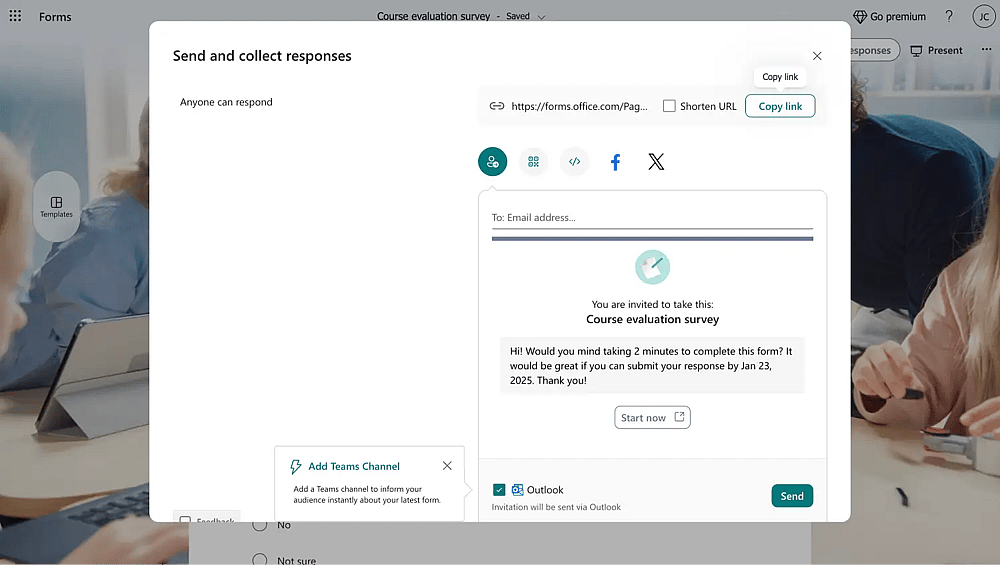Uncheck the Outlook invitation checkbox
1000x565 pixels.
[x=499, y=490]
